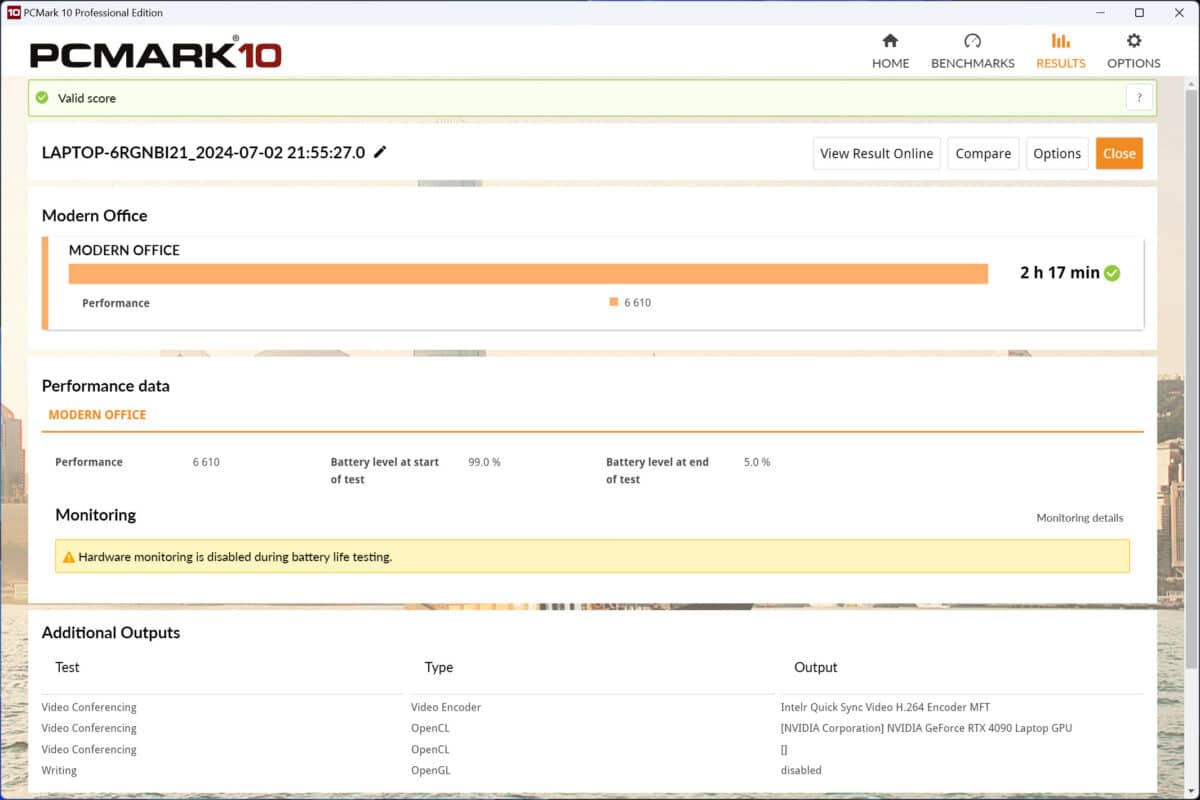This screenshot has width=1200, height=800.
Task: Click the orange Modern Office result bar
Action: tap(528, 274)
